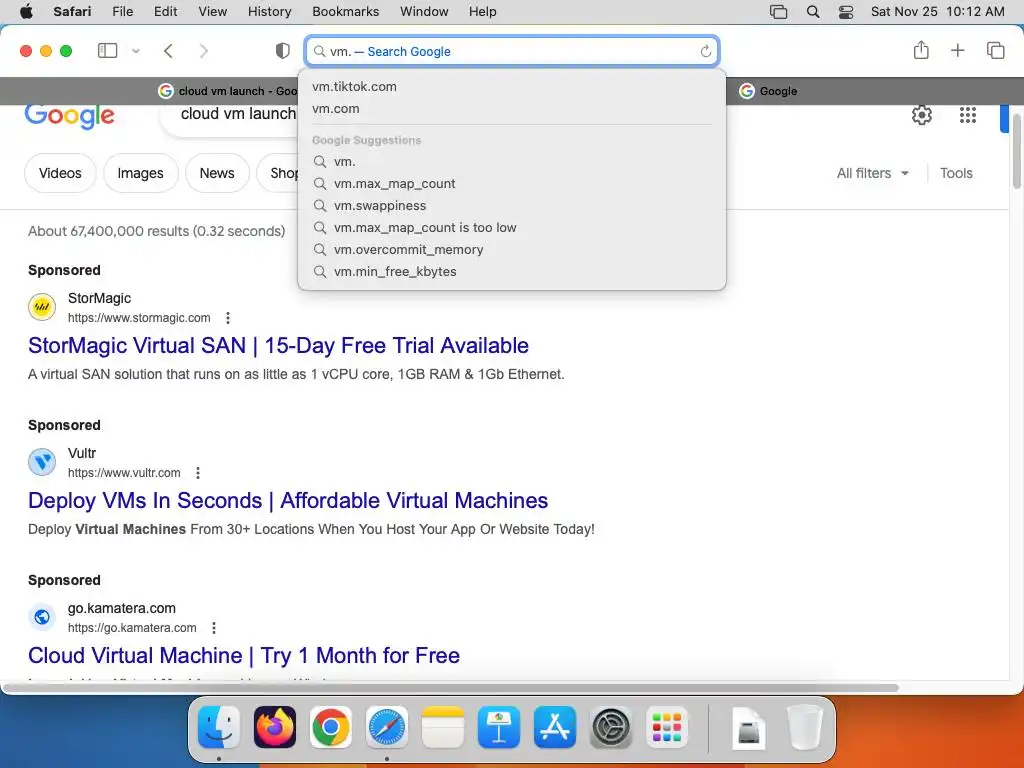This screenshot has height=768, width=1024.
Task: Click the StorMagic site favicon
Action: (x=42, y=307)
